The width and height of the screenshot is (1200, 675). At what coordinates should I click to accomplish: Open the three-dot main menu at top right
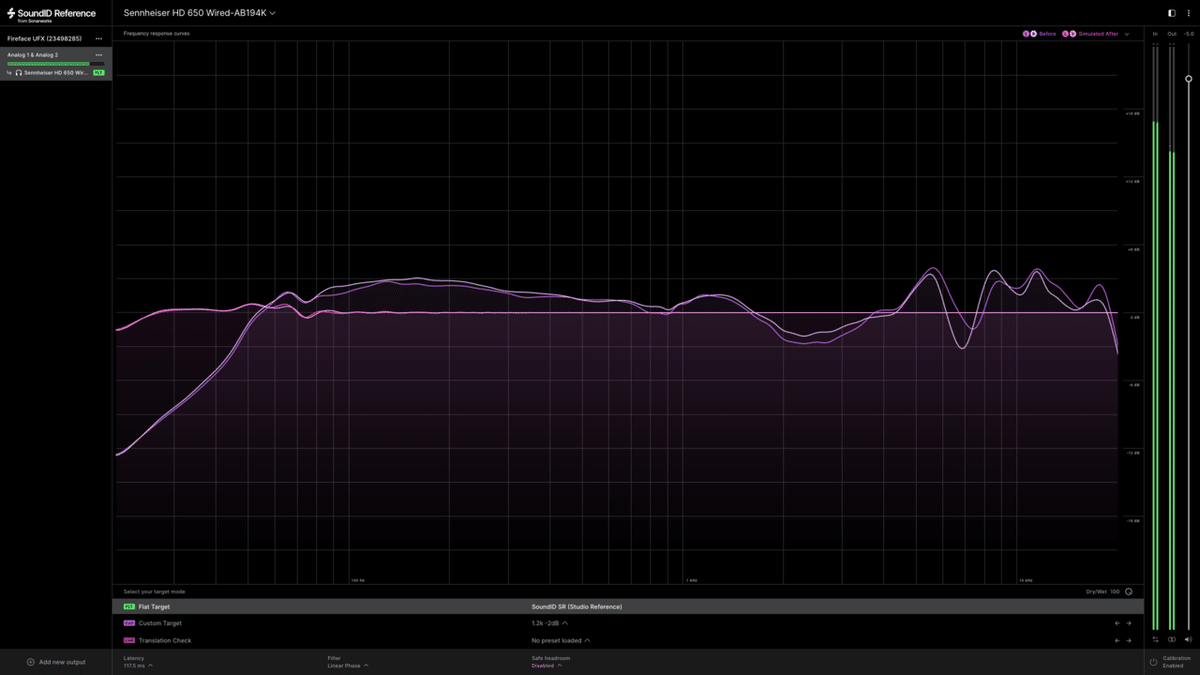coord(1189,13)
